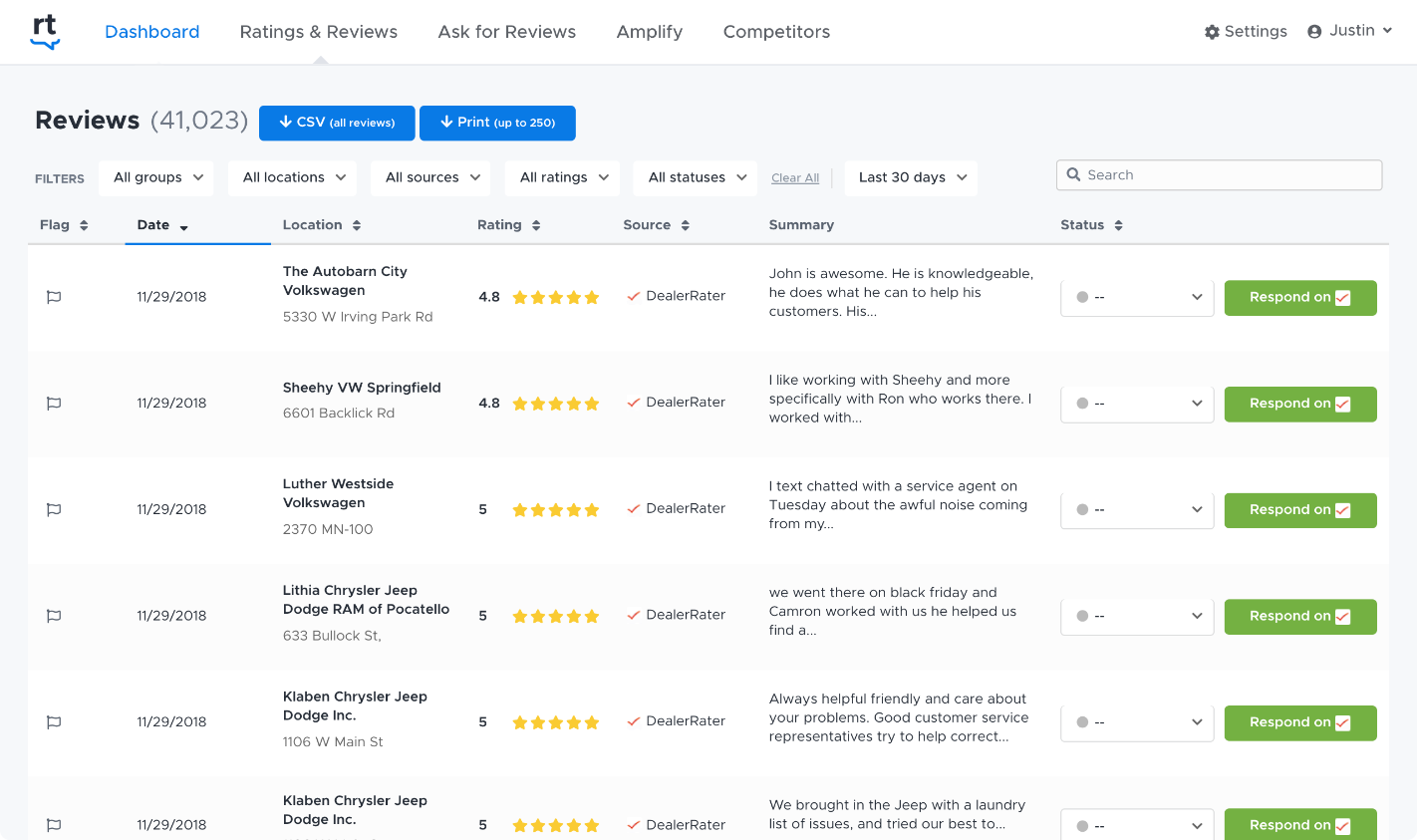Flag the Klaben Chrysler Jeep Dodge review

53,721
